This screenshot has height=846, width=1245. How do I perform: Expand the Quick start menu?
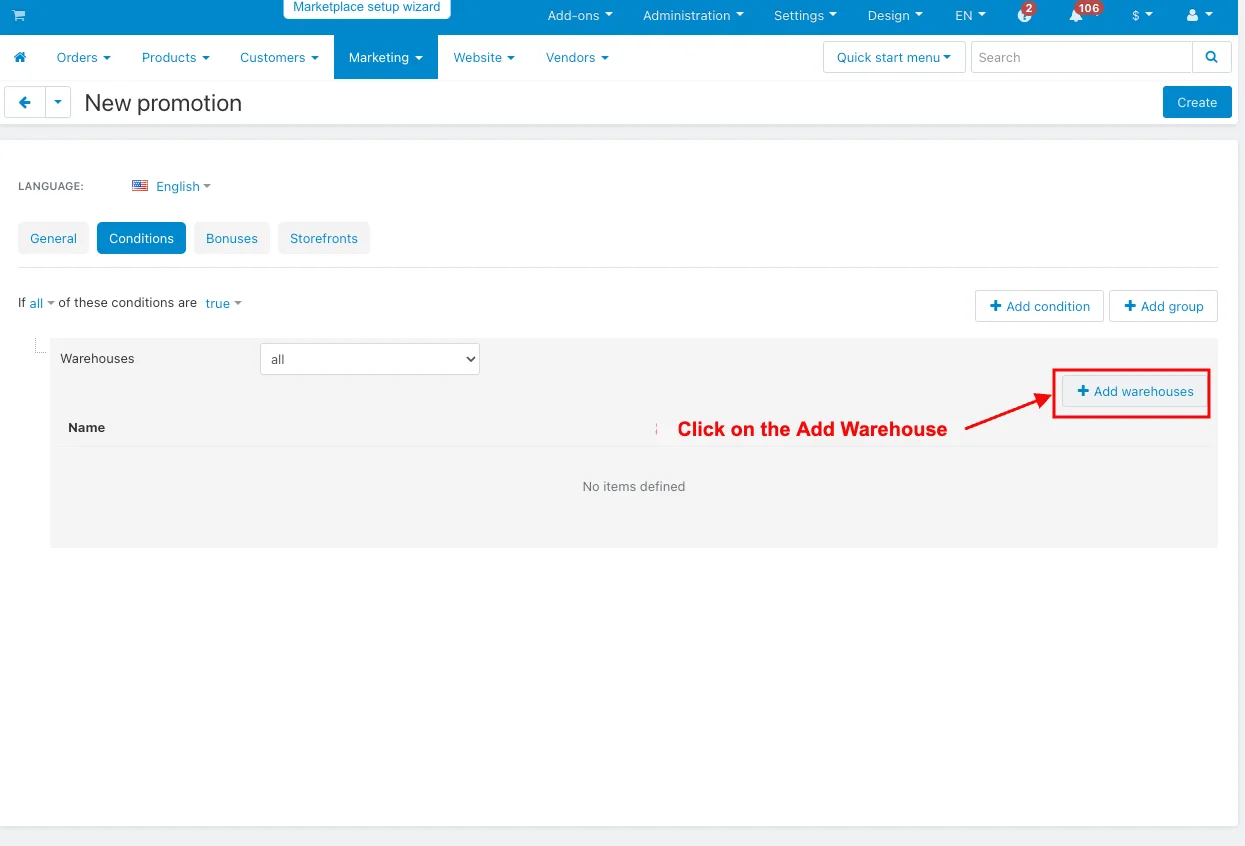[x=893, y=58]
